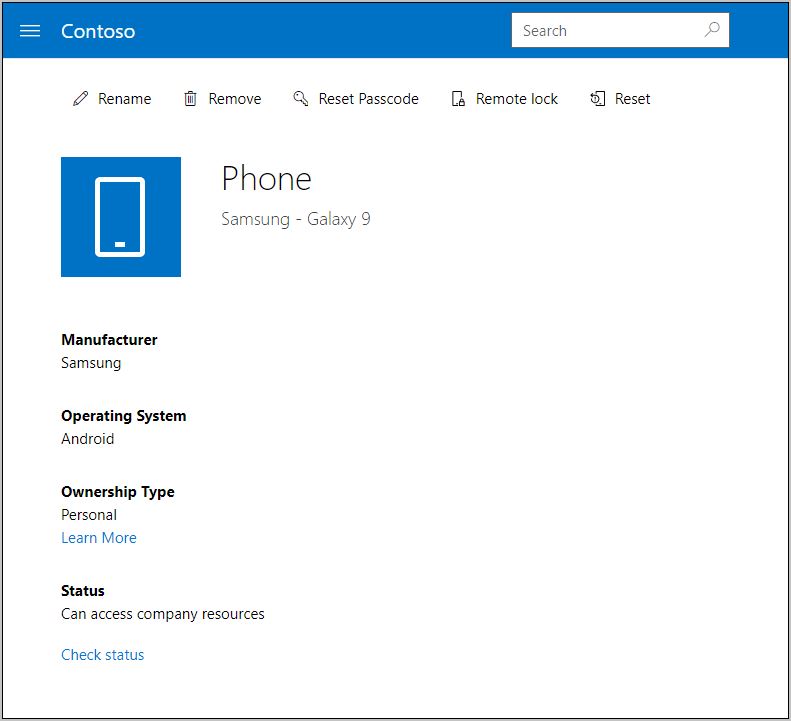Click the Check status link
Image resolution: width=791 pixels, height=721 pixels.
(x=102, y=655)
